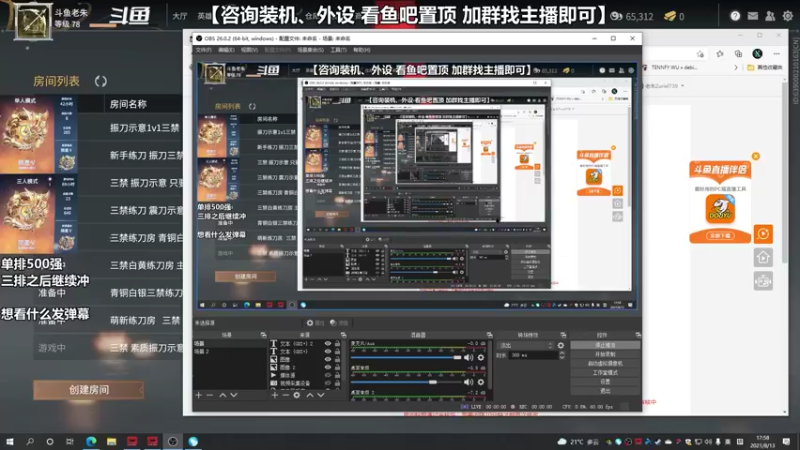This screenshot has height=450, width=800.
Task: Open the 淡出 transition dropdown
Action: click(x=526, y=345)
